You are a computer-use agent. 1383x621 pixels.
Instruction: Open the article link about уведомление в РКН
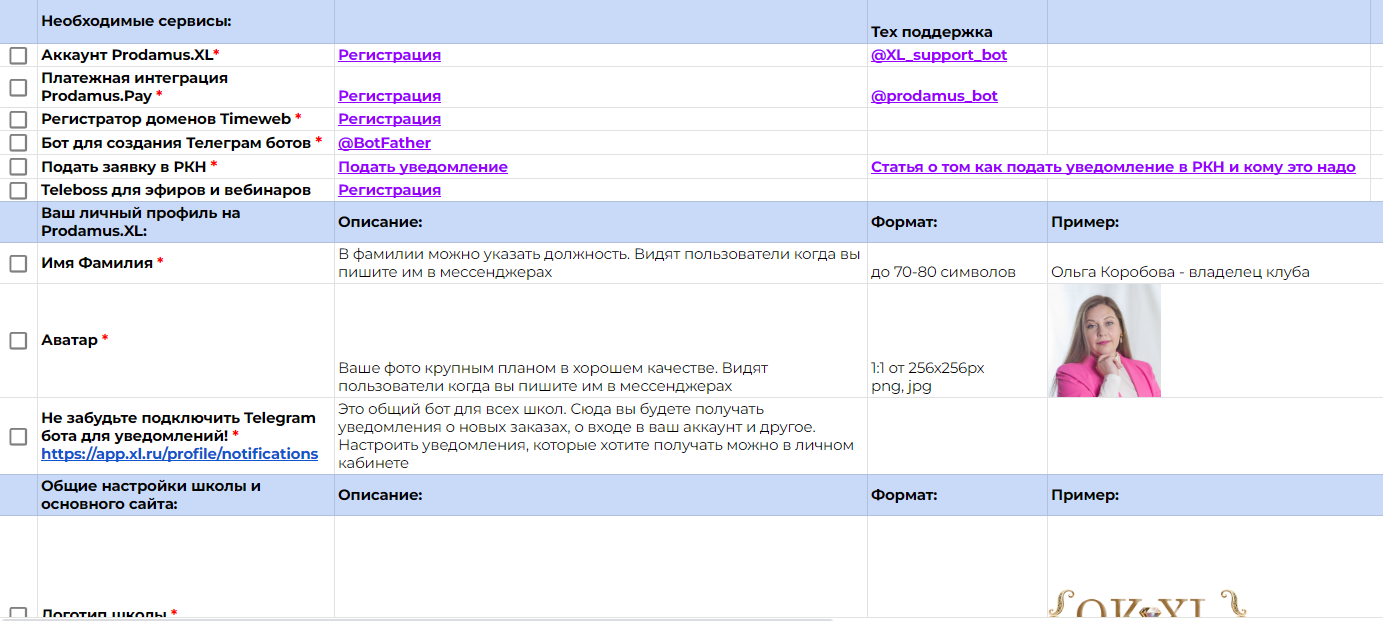pyautogui.click(x=1113, y=167)
